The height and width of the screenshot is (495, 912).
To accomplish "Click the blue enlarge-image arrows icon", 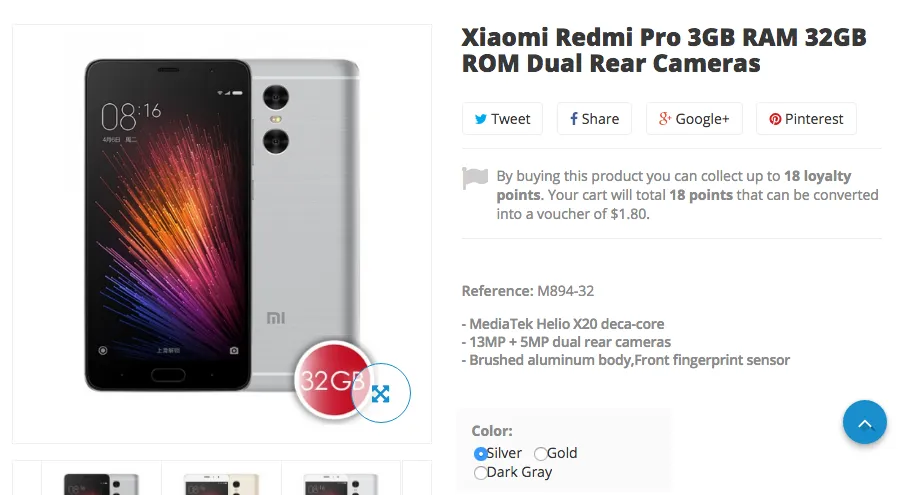I will pyautogui.click(x=381, y=394).
